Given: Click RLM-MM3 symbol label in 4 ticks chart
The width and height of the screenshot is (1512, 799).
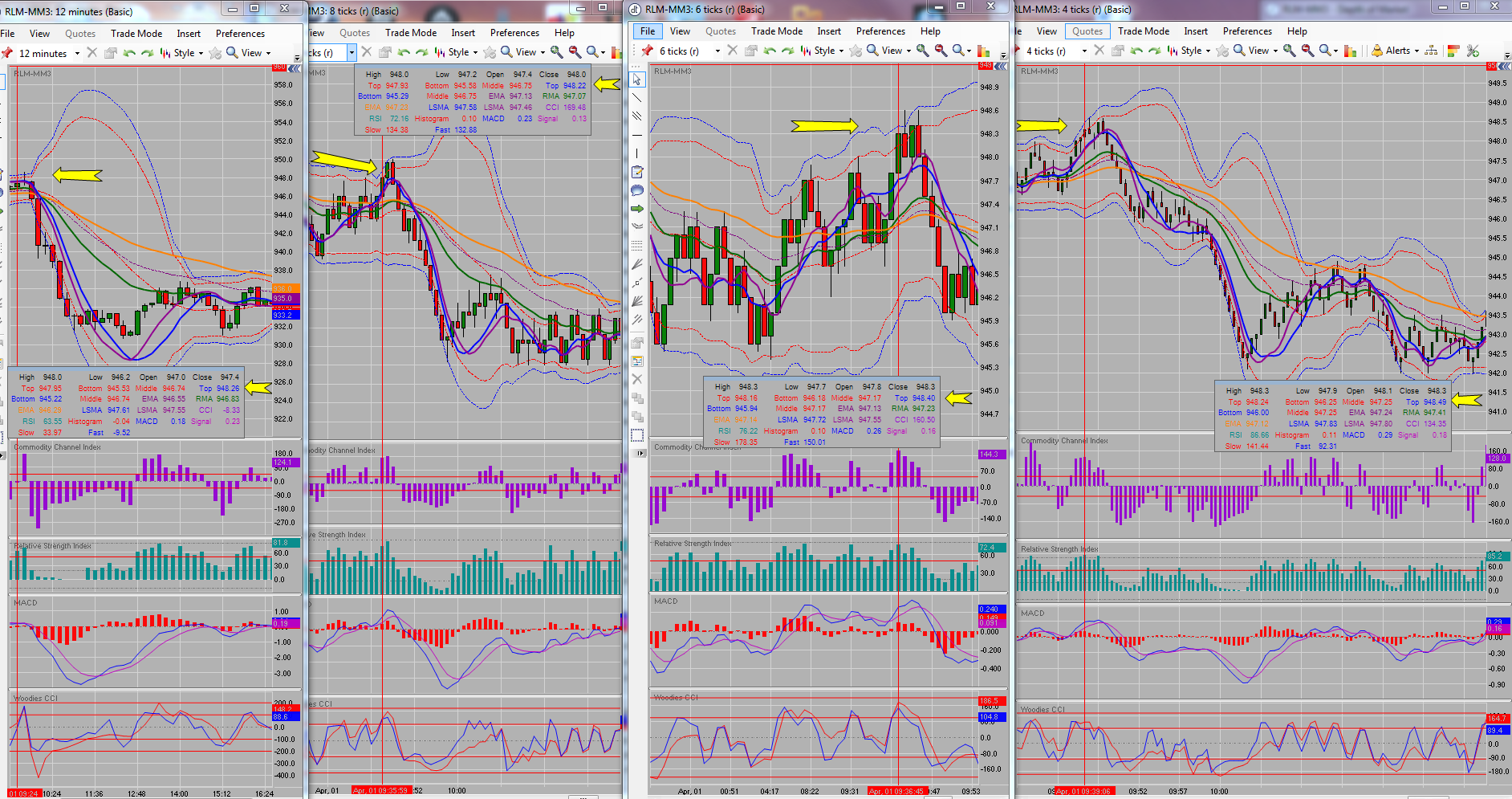Looking at the screenshot, I should pos(1039,71).
